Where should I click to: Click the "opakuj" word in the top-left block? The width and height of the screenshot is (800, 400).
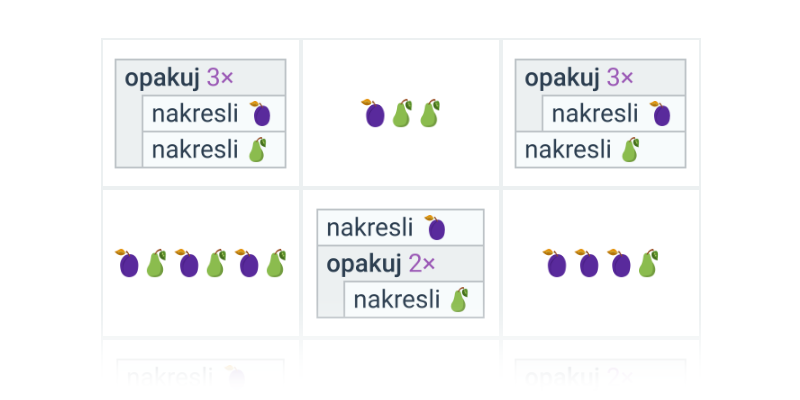pos(162,78)
